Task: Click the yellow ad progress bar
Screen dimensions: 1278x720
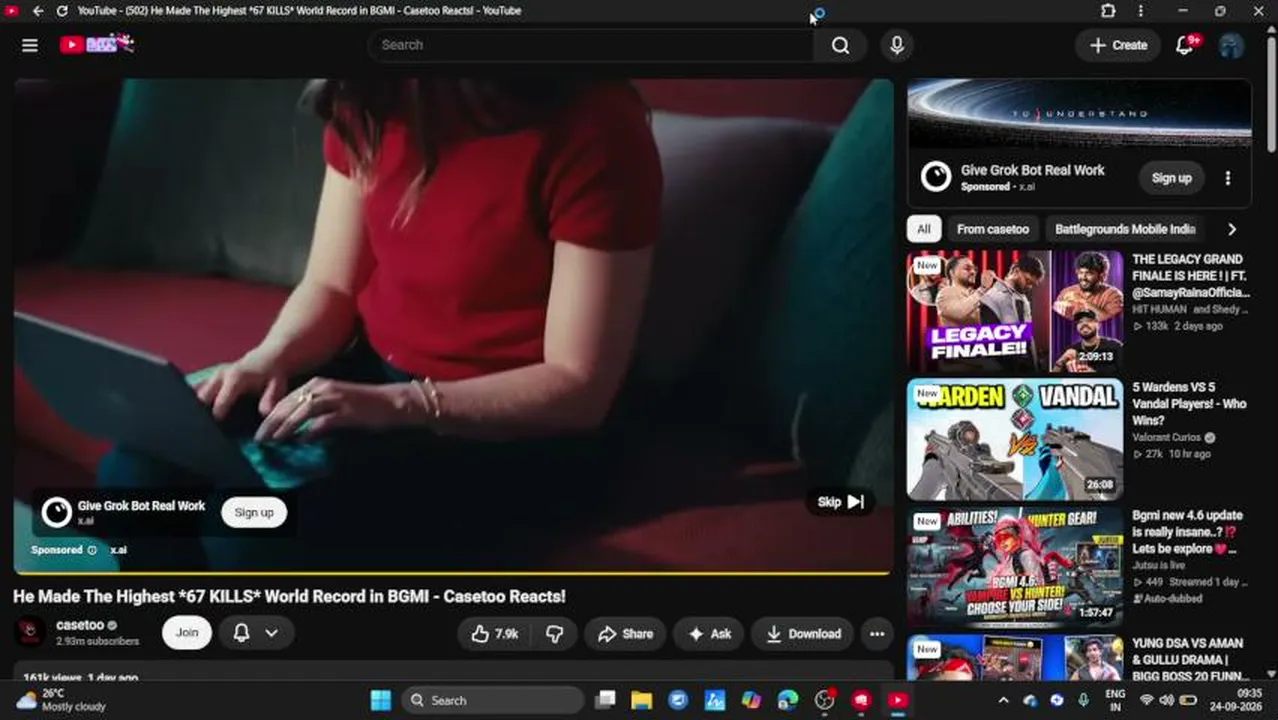Action: [x=453, y=573]
